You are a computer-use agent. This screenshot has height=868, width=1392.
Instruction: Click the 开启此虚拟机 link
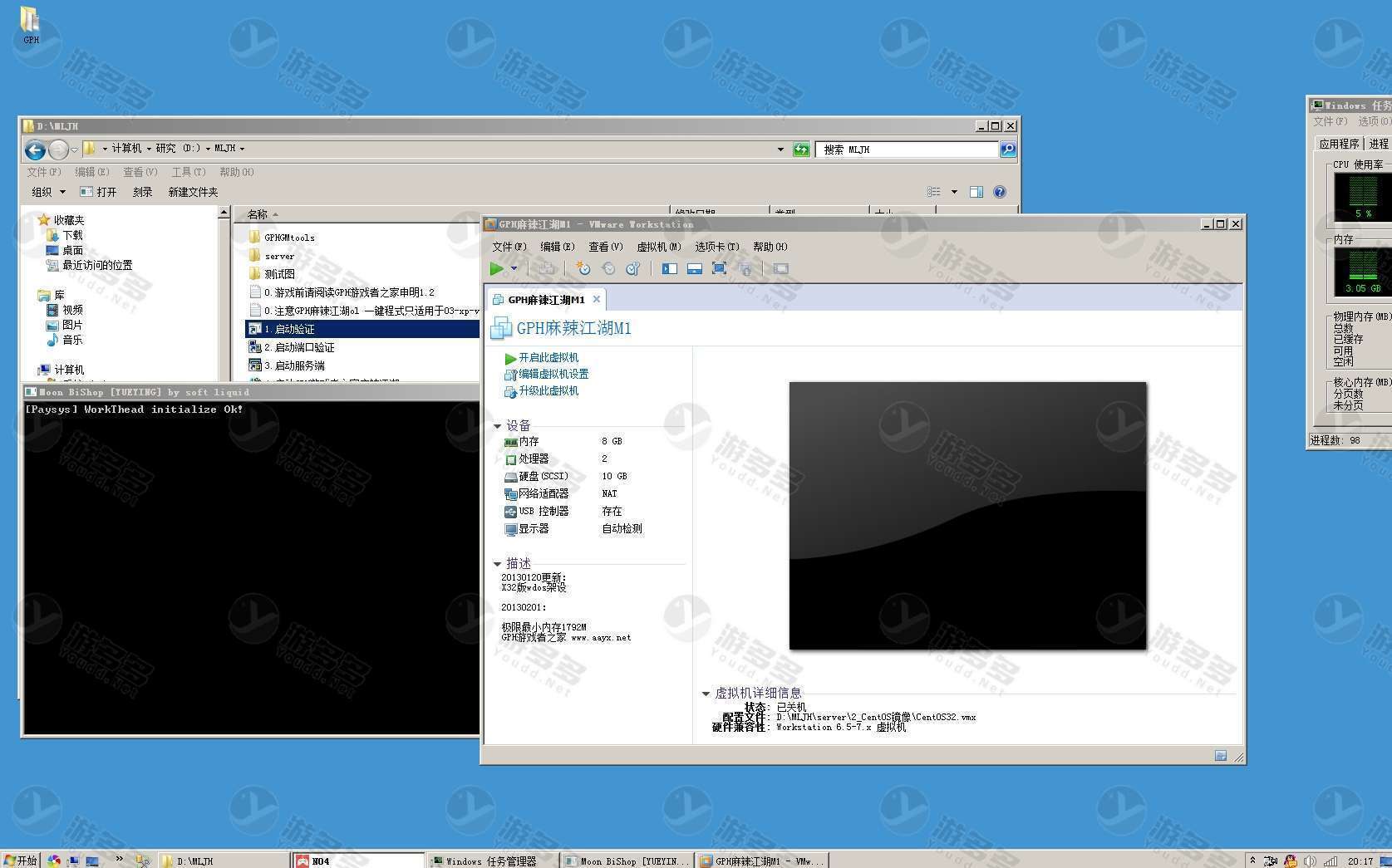(548, 358)
